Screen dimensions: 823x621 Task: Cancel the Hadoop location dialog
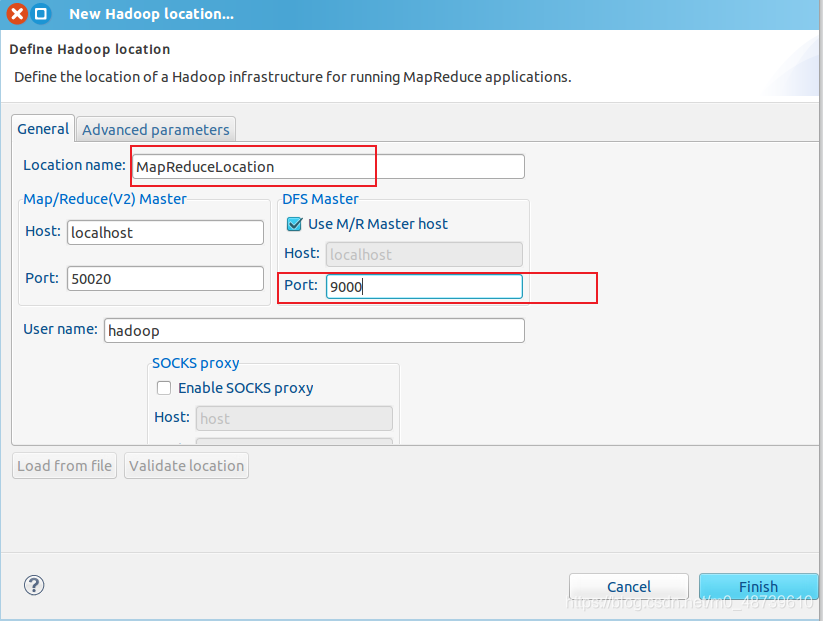629,586
